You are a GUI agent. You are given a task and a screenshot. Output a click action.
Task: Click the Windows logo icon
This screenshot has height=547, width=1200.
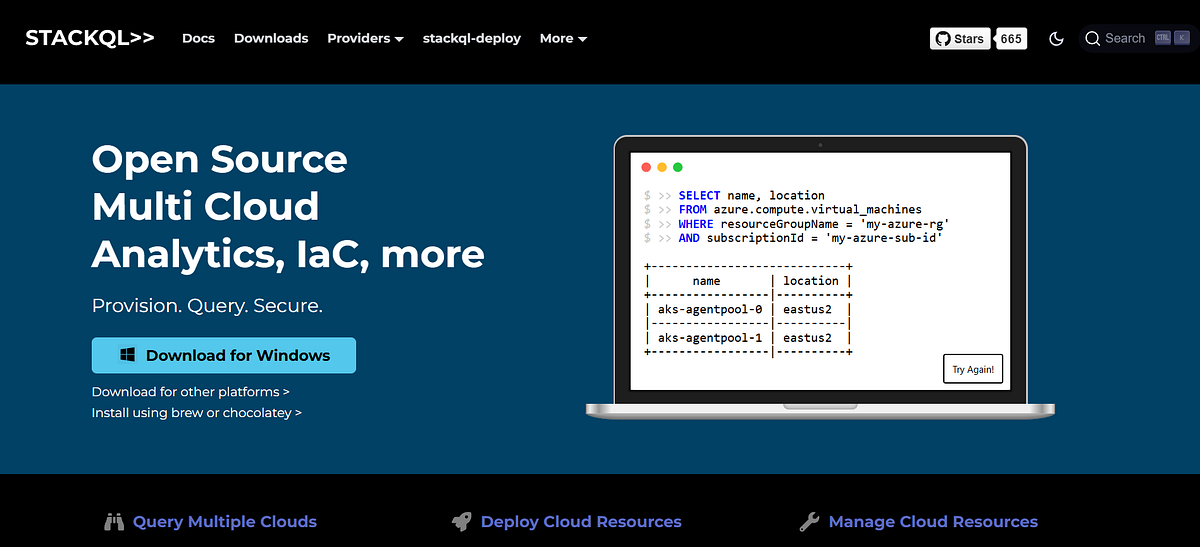click(x=128, y=355)
